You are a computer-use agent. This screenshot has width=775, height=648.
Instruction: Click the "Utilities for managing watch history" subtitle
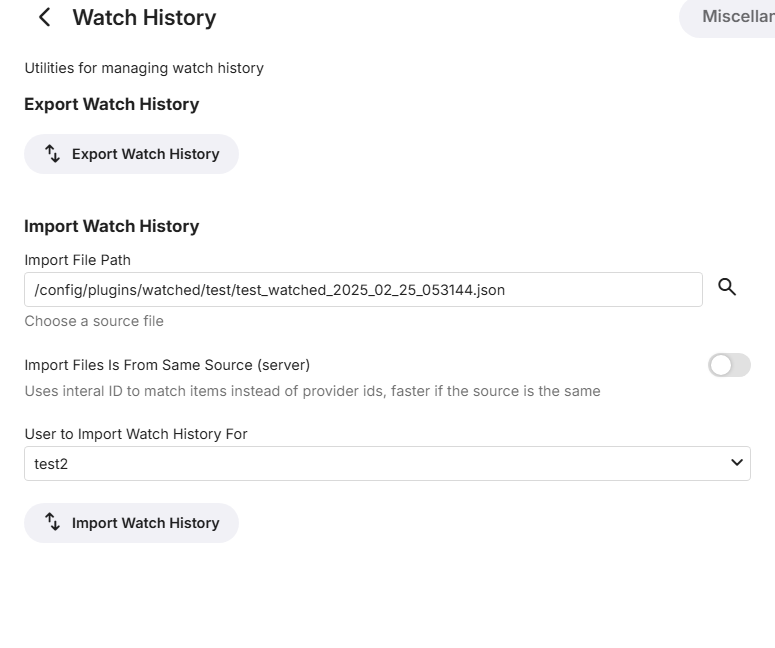(144, 68)
